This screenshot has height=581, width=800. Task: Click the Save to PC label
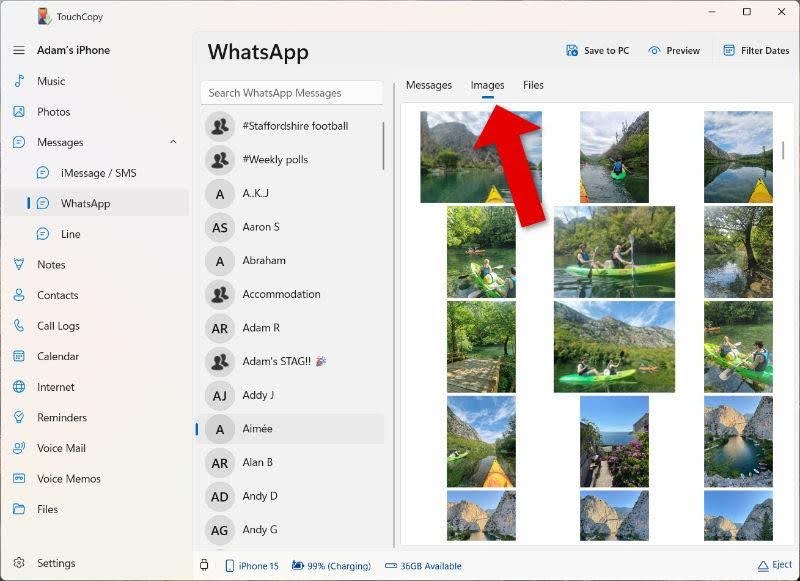606,50
